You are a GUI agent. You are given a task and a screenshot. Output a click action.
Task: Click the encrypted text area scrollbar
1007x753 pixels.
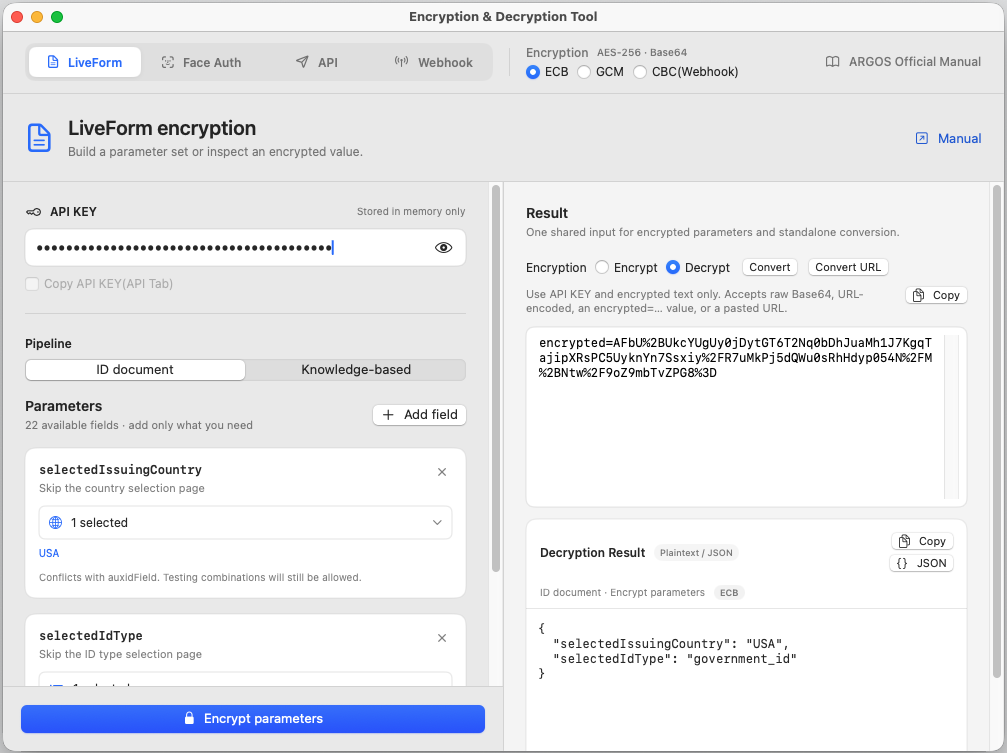[951, 416]
